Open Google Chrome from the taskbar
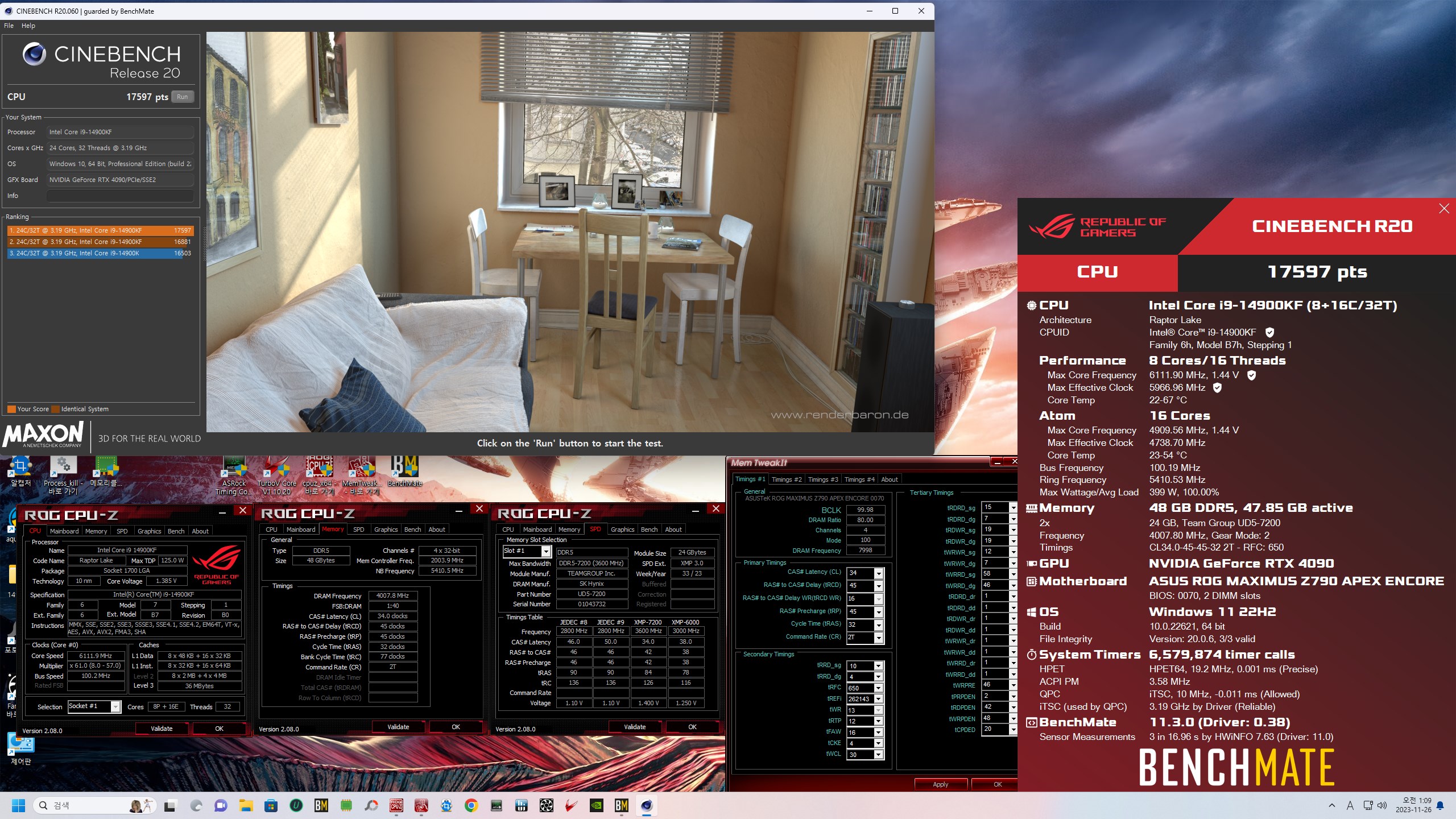This screenshot has width=1456, height=819. [471, 805]
